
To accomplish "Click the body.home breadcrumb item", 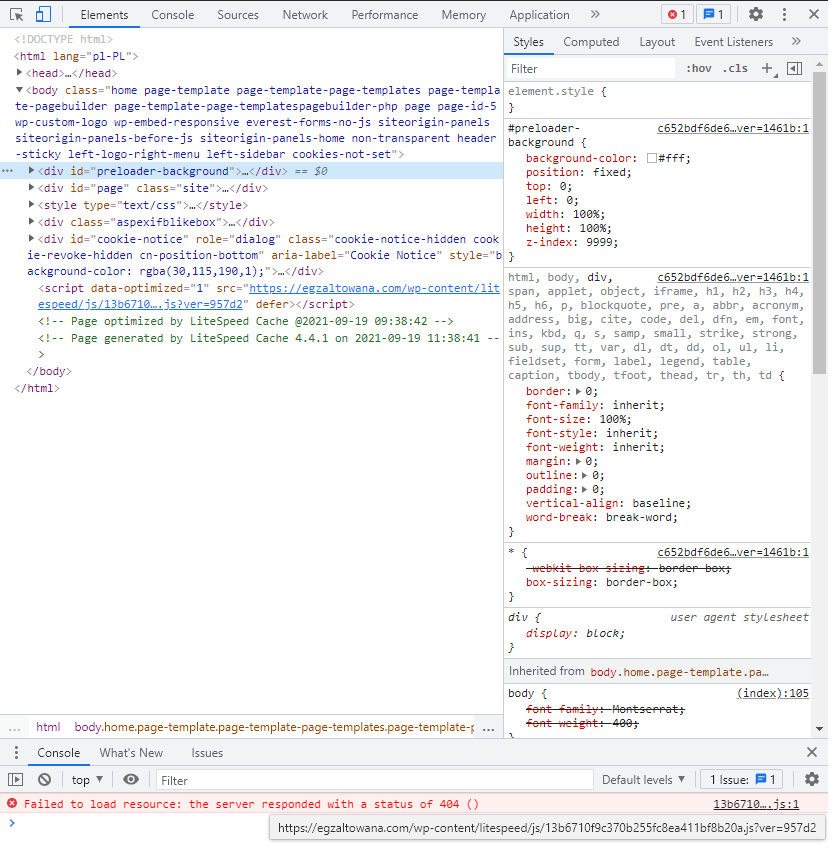I will pyautogui.click(x=274, y=727).
